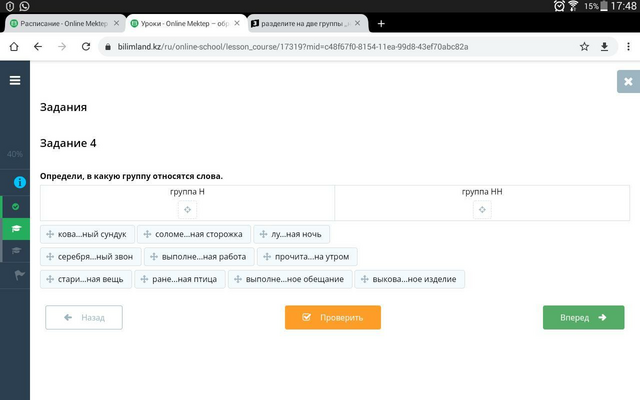Reload the page with the refresh icon
The width and height of the screenshot is (640, 400).
86,47
